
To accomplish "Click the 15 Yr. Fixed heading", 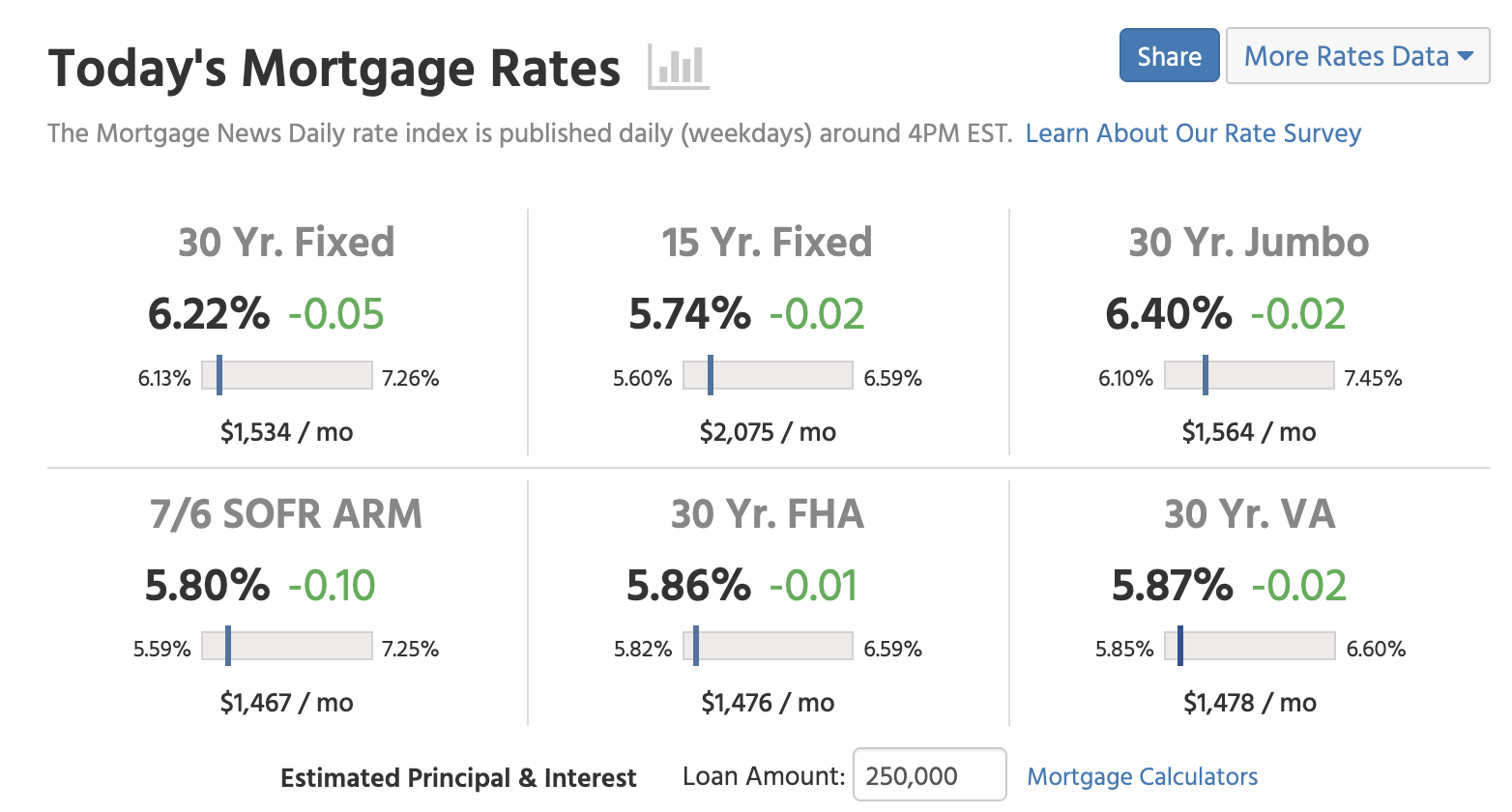I will tap(767, 243).
